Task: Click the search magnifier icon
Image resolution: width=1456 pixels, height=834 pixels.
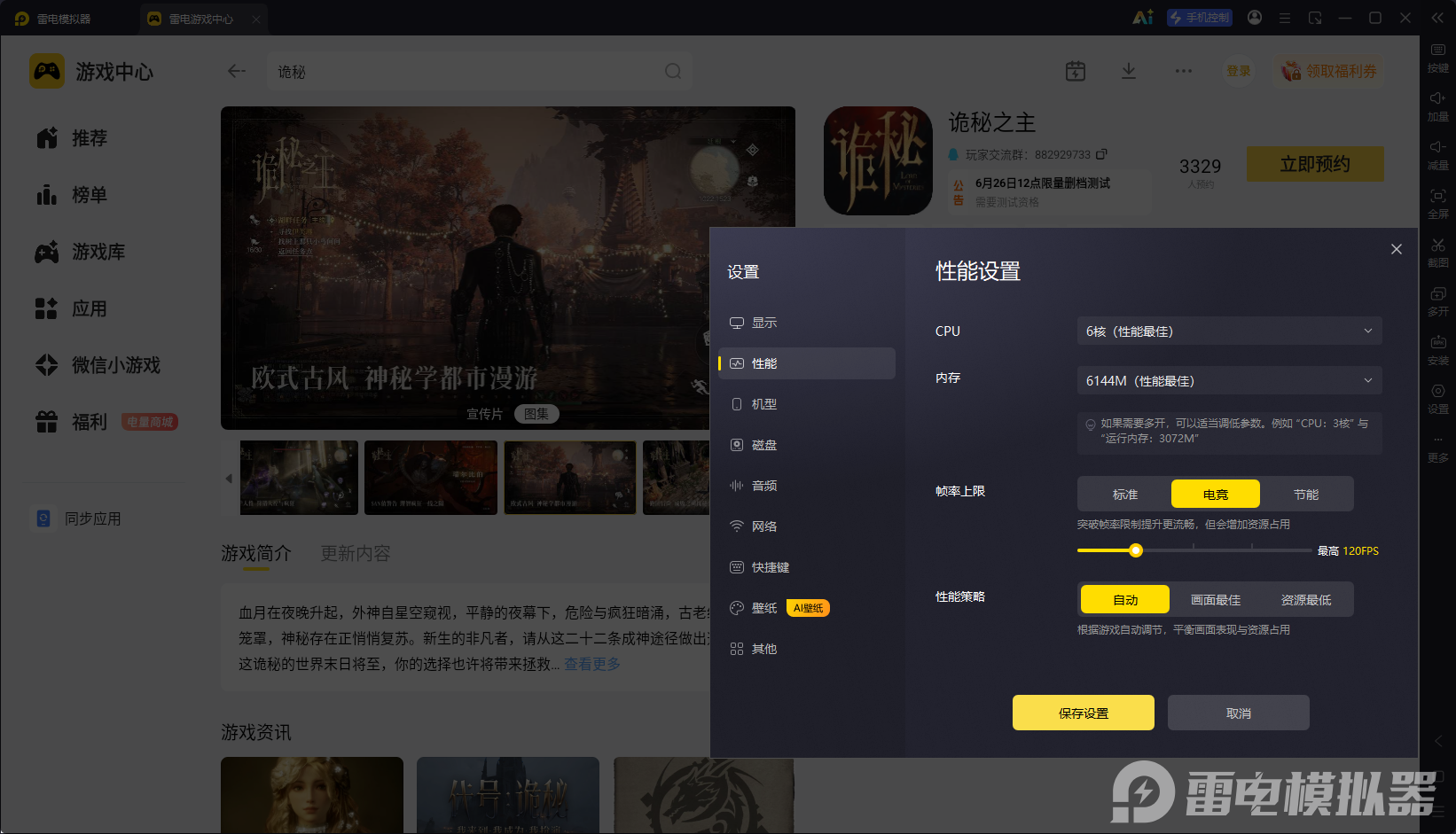Action: point(673,71)
